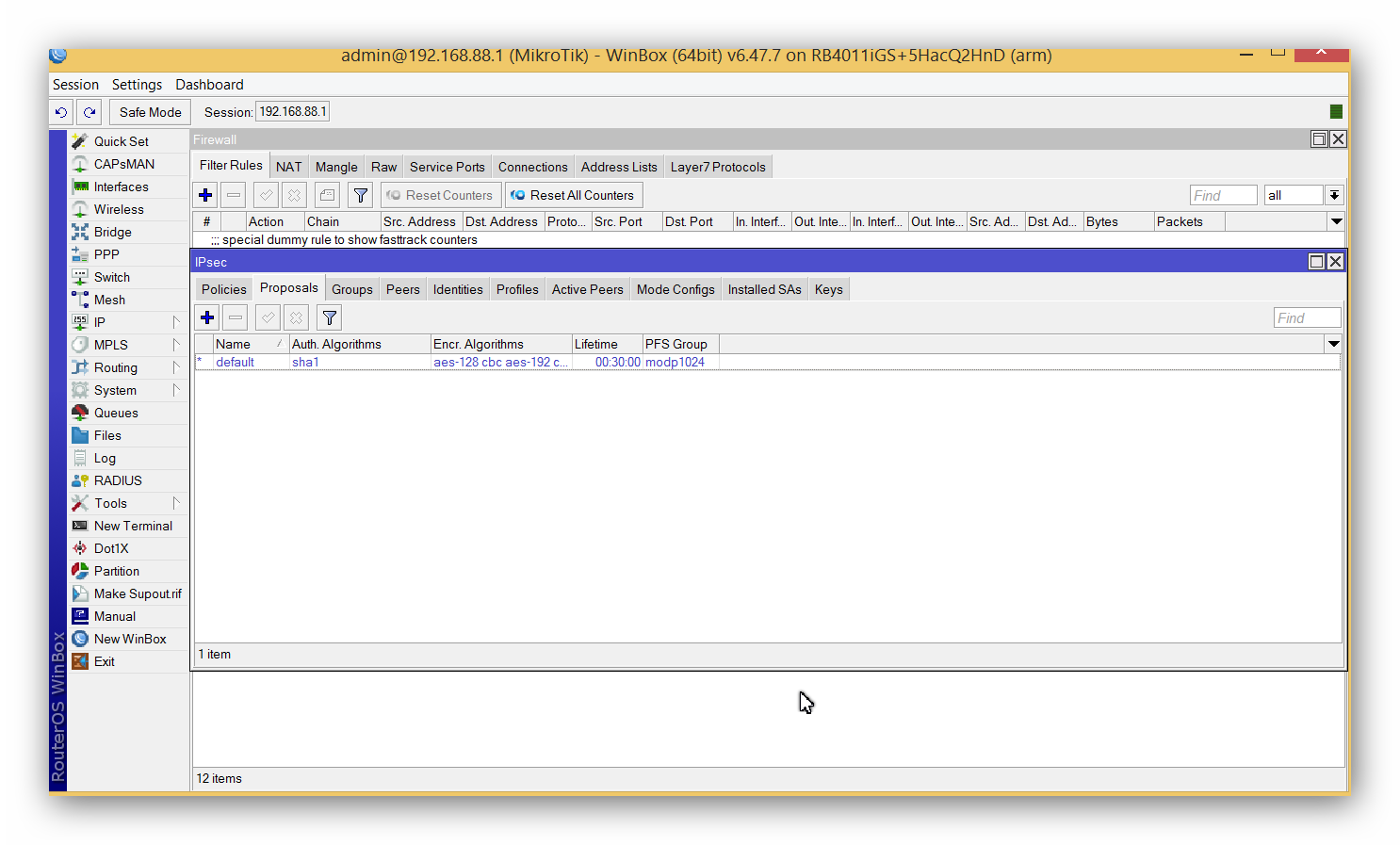1400x845 pixels.
Task: Select the fasttrack dummy rule comment row
Action: pyautogui.click(x=768, y=239)
